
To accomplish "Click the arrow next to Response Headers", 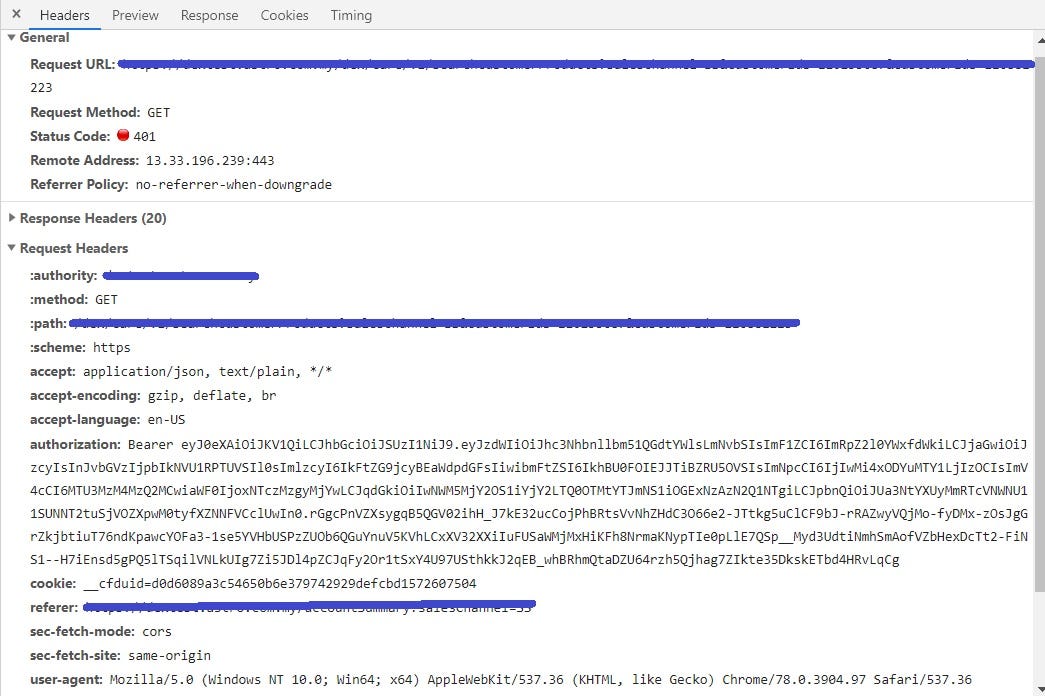I will point(12,218).
